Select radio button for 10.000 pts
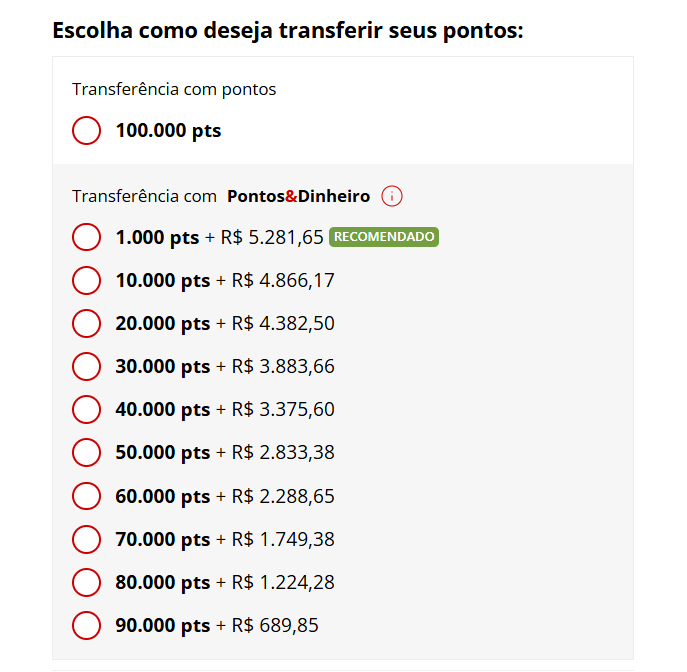 [87, 281]
